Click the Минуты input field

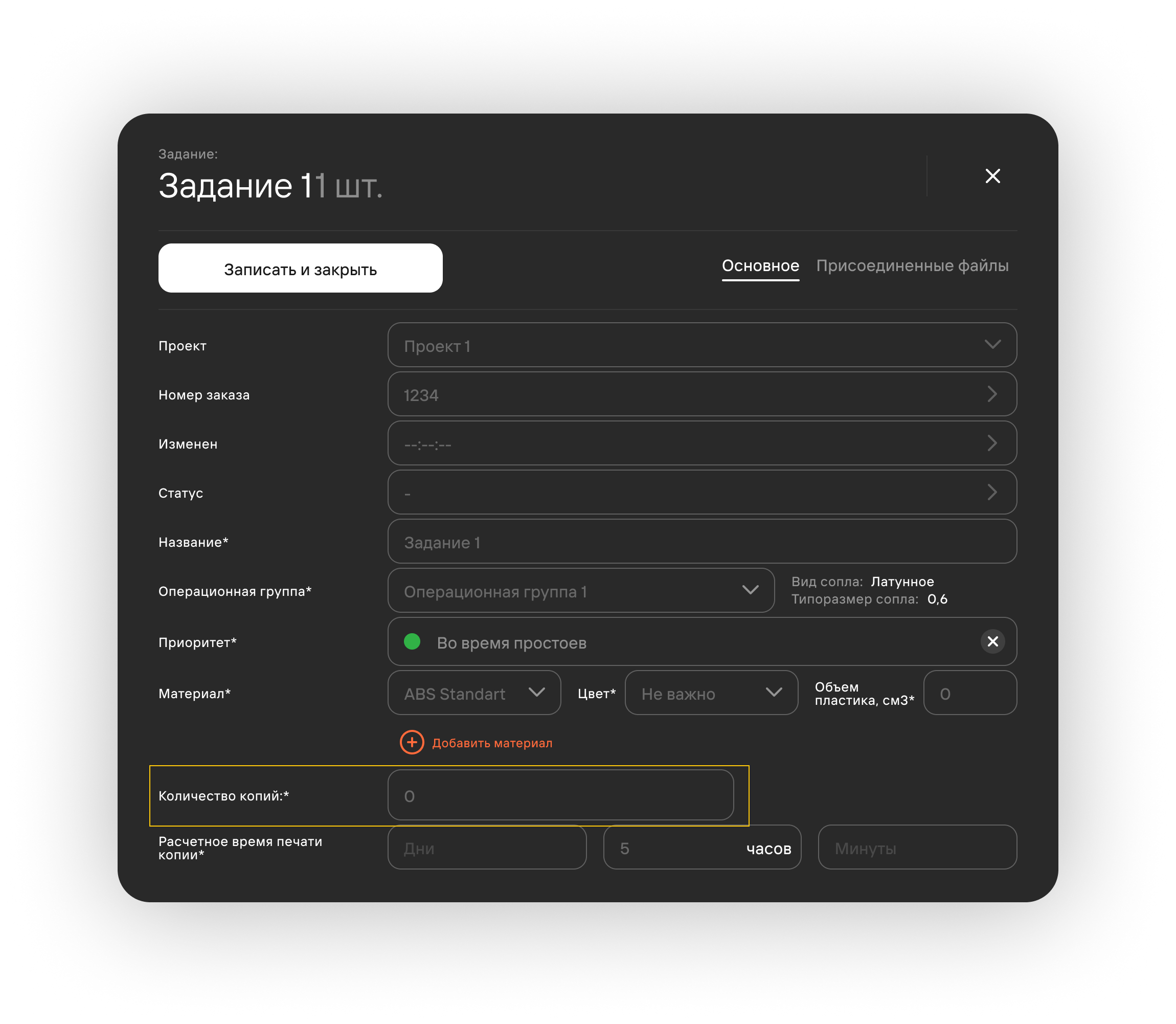(917, 848)
